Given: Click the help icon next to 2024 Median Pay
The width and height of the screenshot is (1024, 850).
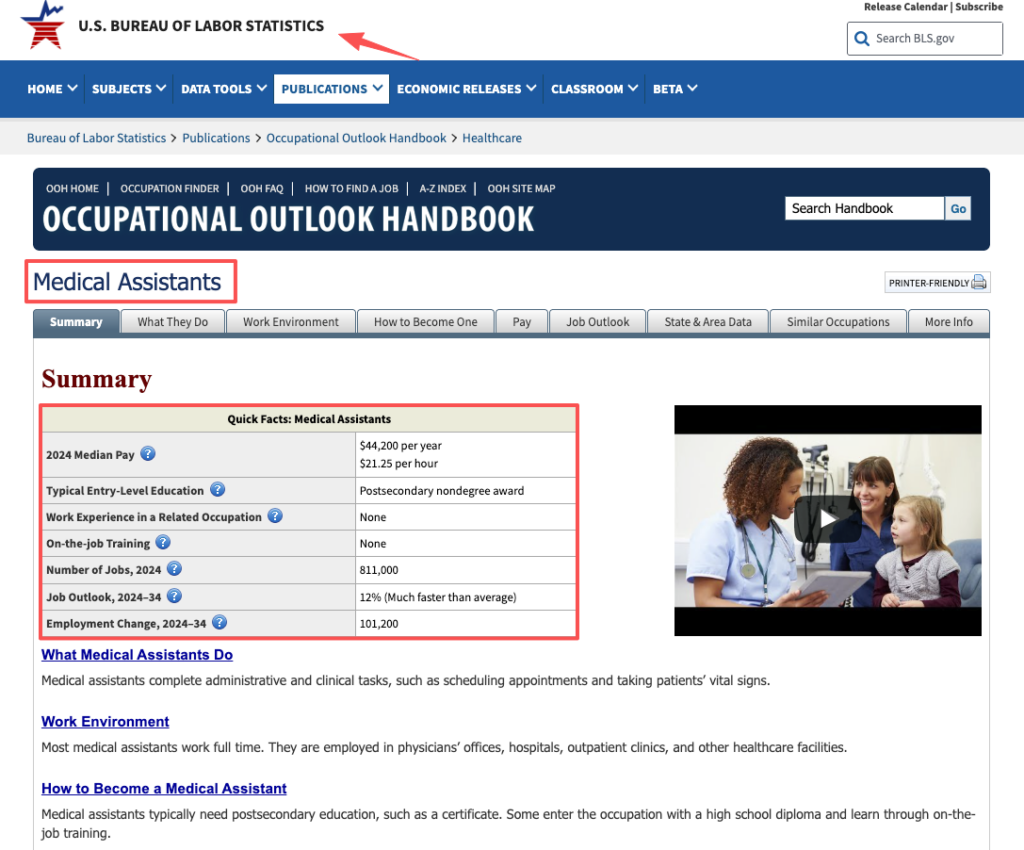Looking at the screenshot, I should pyautogui.click(x=148, y=453).
